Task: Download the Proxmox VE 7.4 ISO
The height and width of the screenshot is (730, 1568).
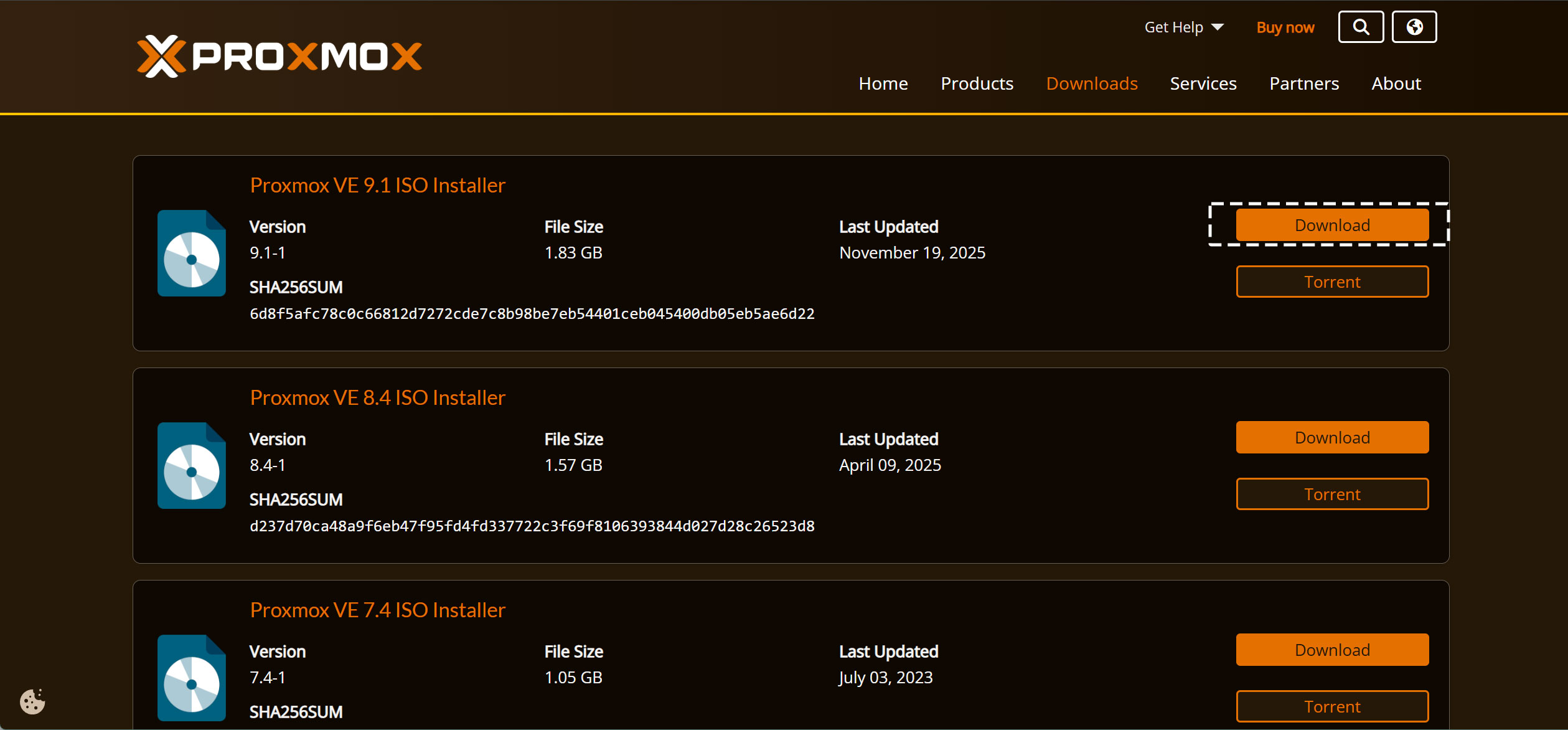Action: [x=1331, y=650]
